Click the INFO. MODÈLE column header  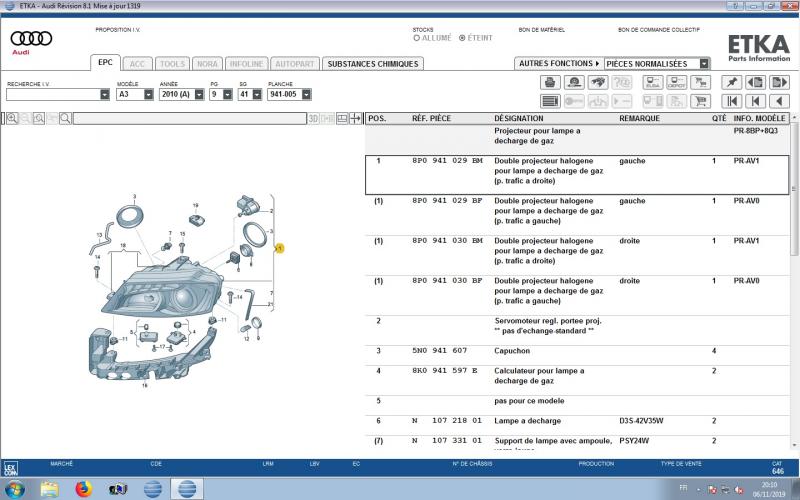[x=759, y=118]
